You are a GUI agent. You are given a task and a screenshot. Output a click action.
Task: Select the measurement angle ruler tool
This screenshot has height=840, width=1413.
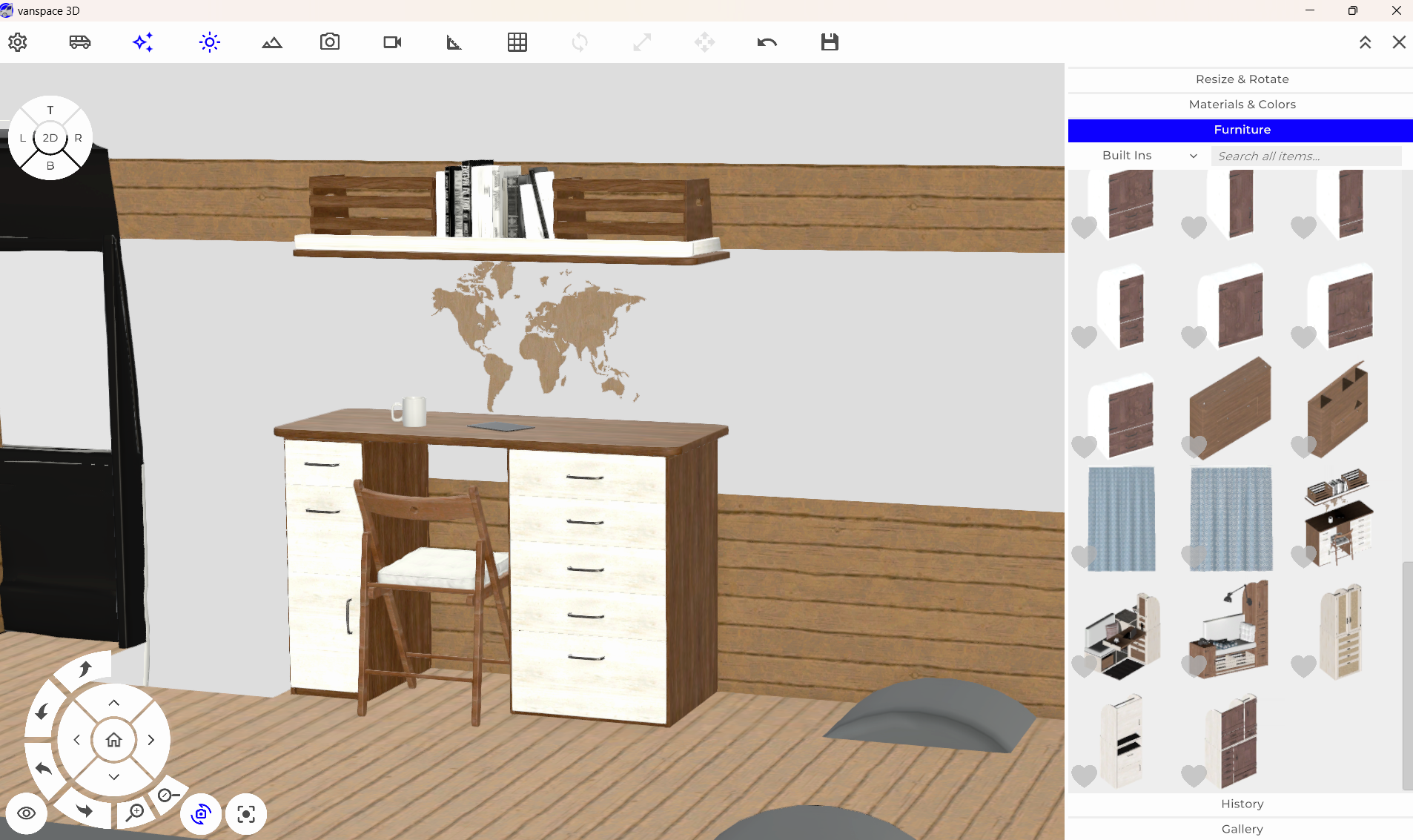pyautogui.click(x=454, y=42)
